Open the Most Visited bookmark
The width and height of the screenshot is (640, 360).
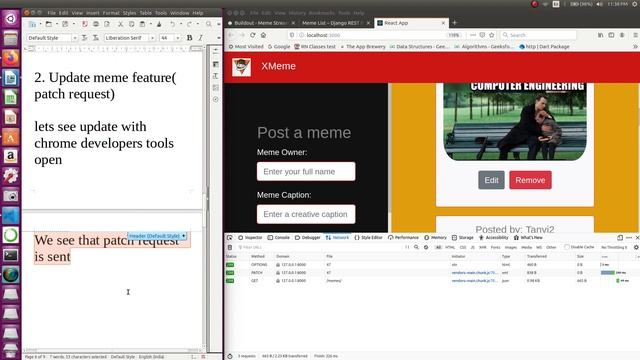[x=246, y=47]
